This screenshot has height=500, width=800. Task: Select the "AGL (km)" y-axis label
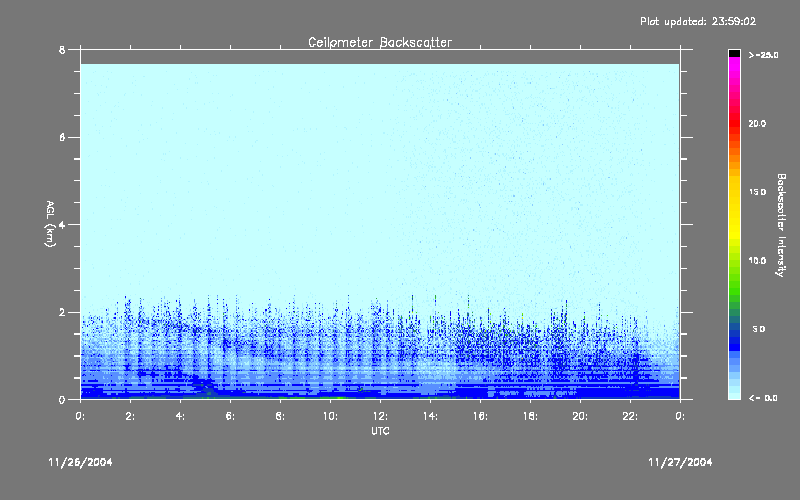click(x=50, y=224)
